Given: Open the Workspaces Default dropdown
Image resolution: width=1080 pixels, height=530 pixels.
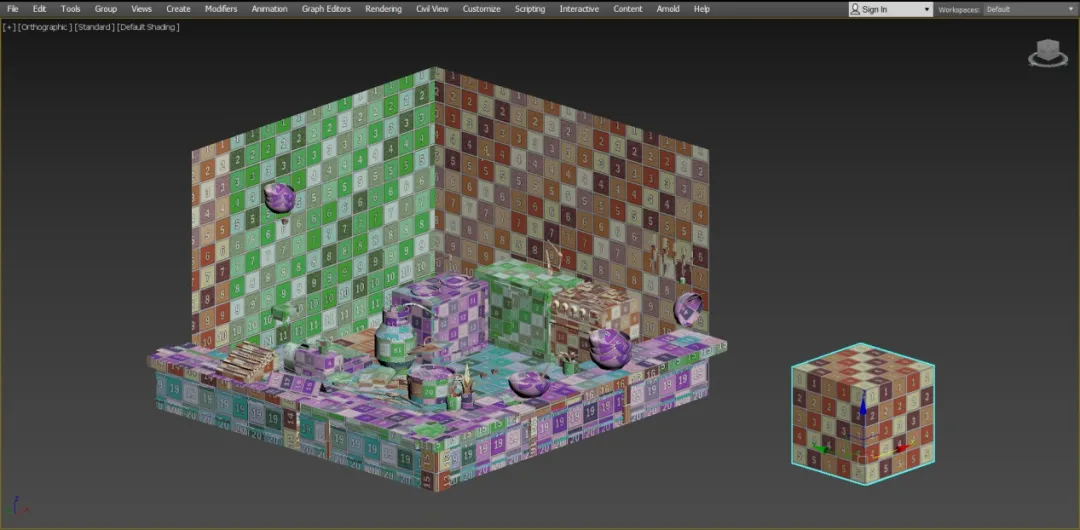Looking at the screenshot, I should [1028, 9].
